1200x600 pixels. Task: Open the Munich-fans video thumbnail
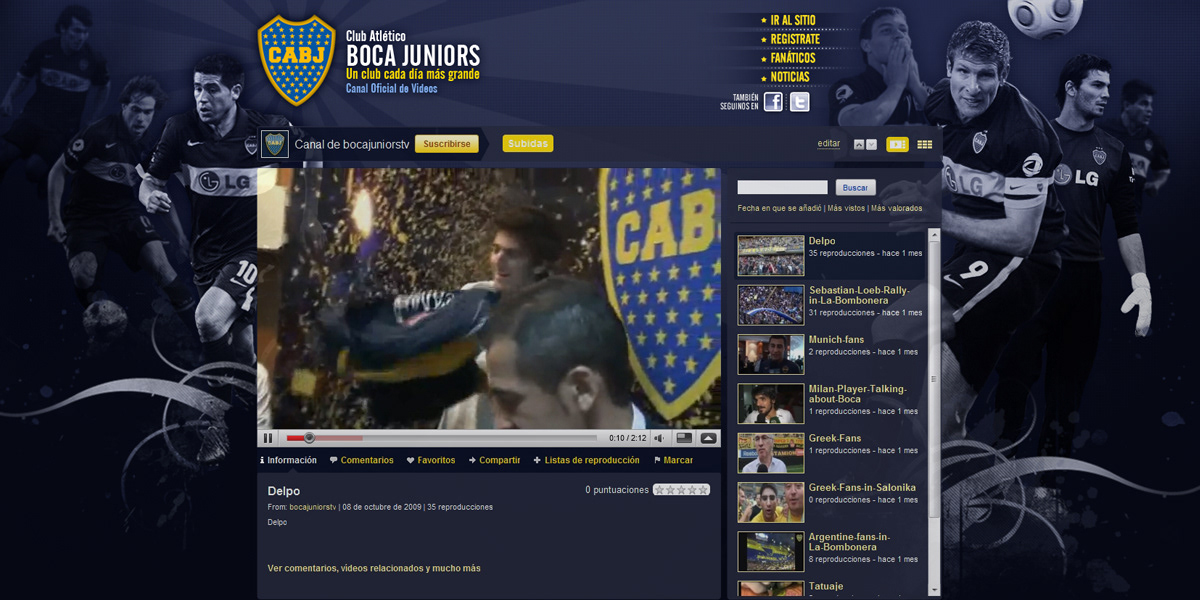(x=771, y=354)
